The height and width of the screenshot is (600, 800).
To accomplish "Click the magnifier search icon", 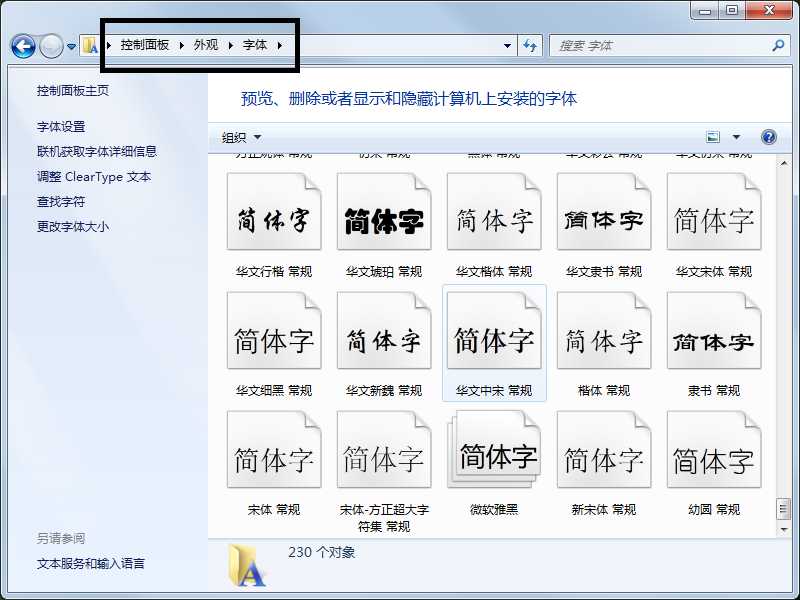I will (x=778, y=45).
